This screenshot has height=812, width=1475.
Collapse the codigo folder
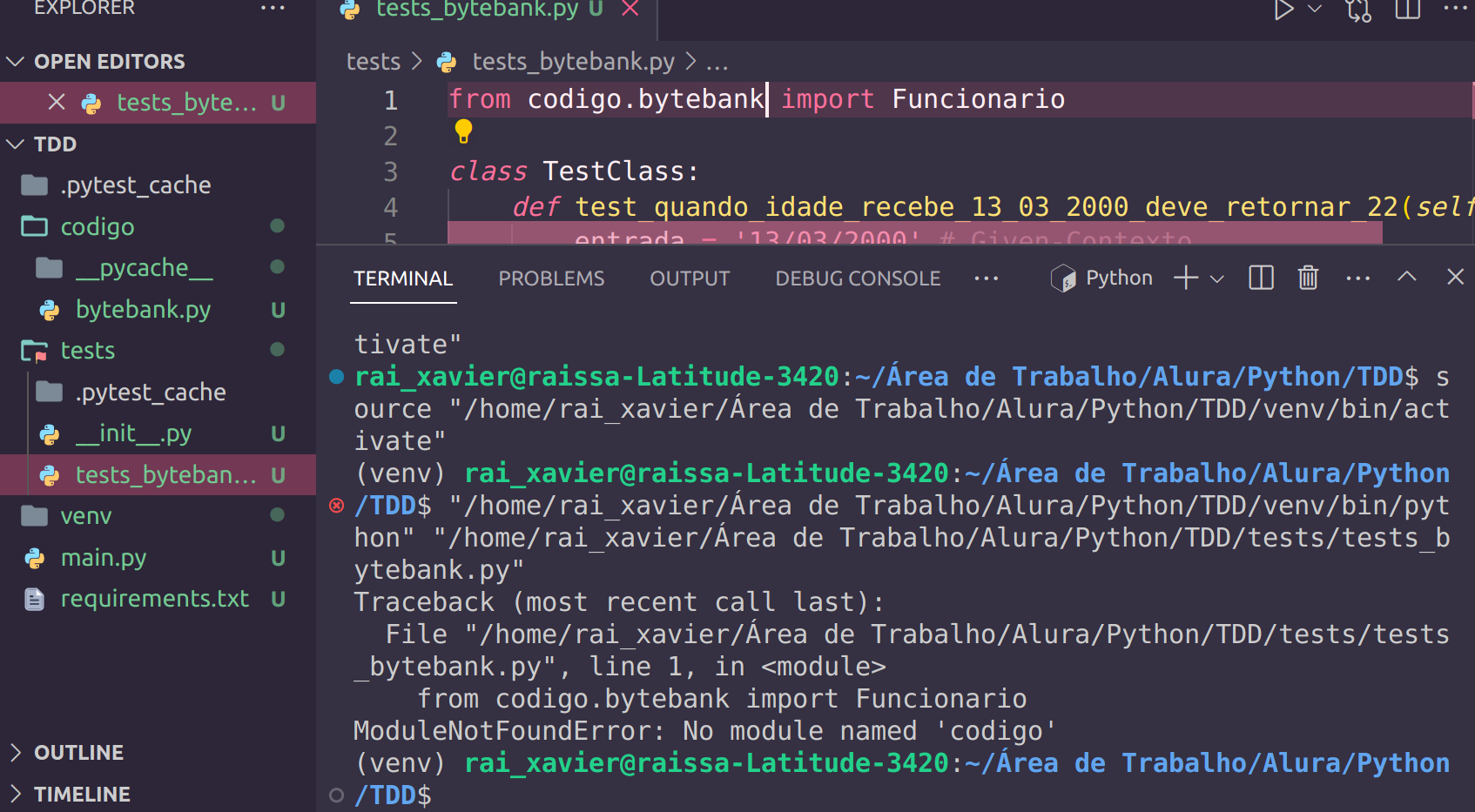(98, 226)
